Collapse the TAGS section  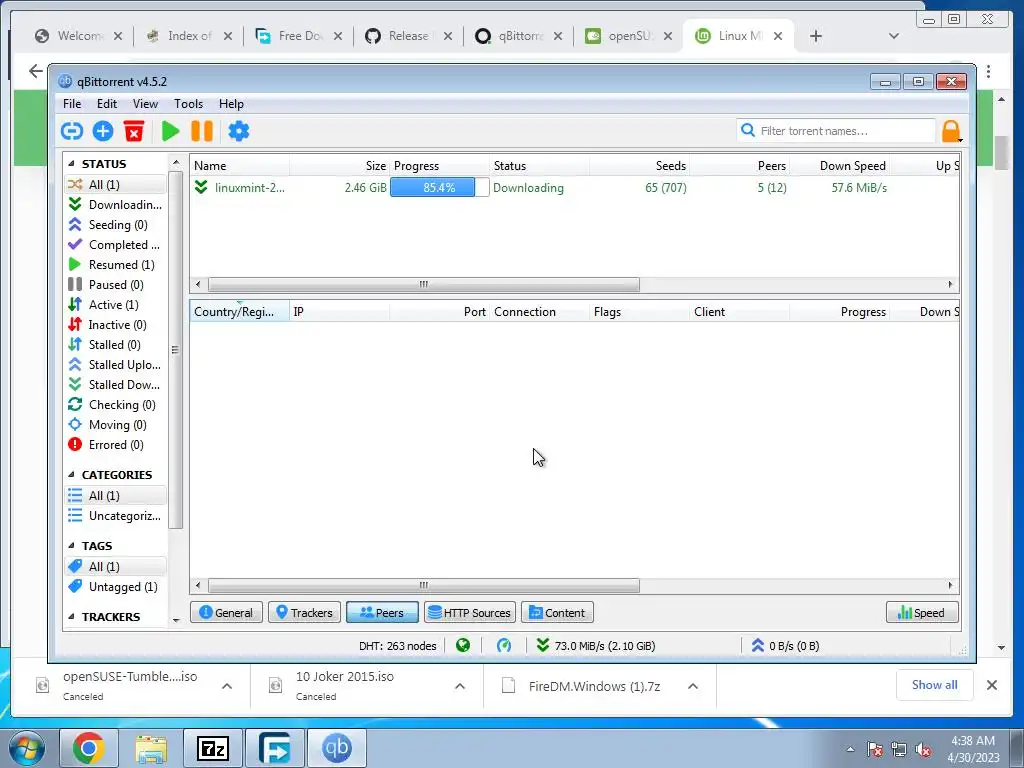[x=71, y=546]
